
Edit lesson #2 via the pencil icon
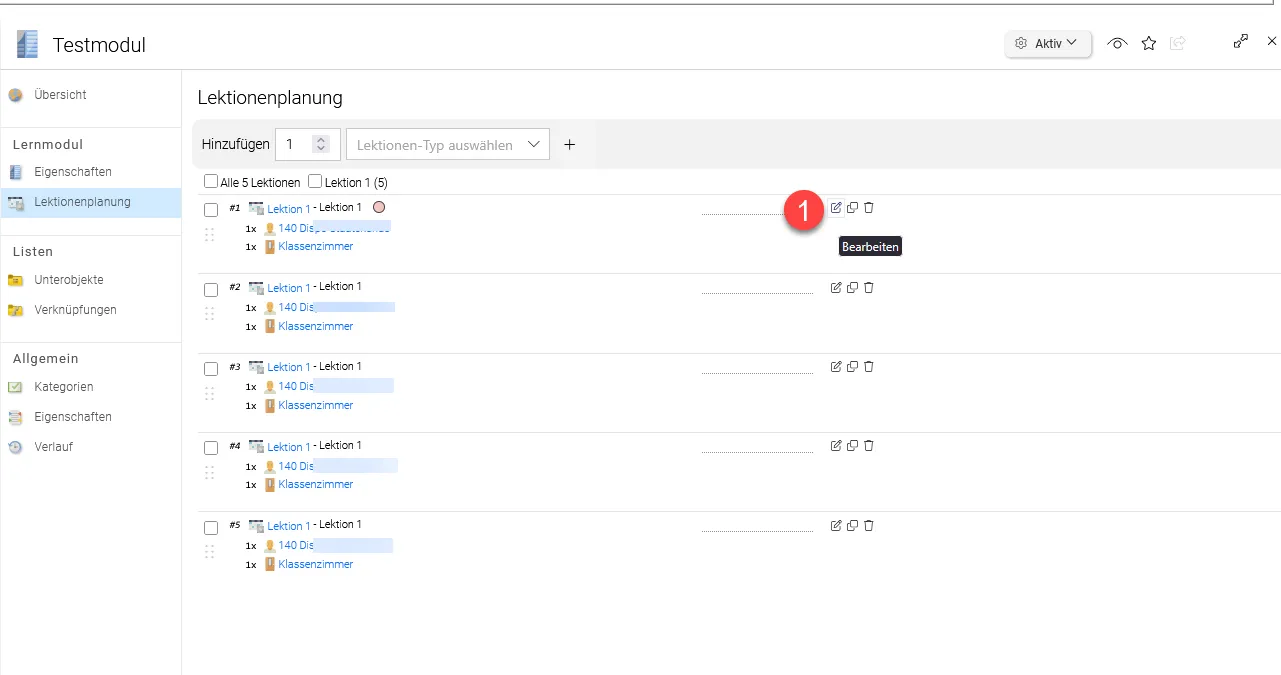click(836, 287)
